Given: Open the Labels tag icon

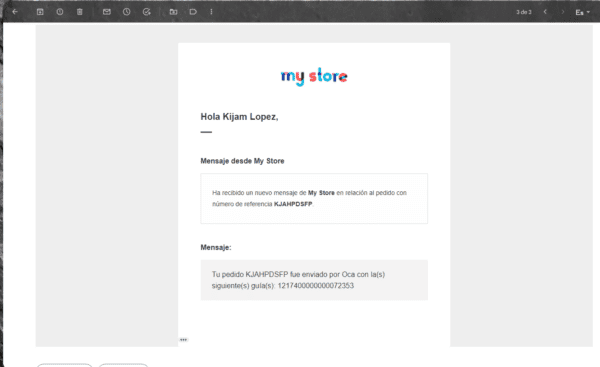Looking at the screenshot, I should (193, 12).
